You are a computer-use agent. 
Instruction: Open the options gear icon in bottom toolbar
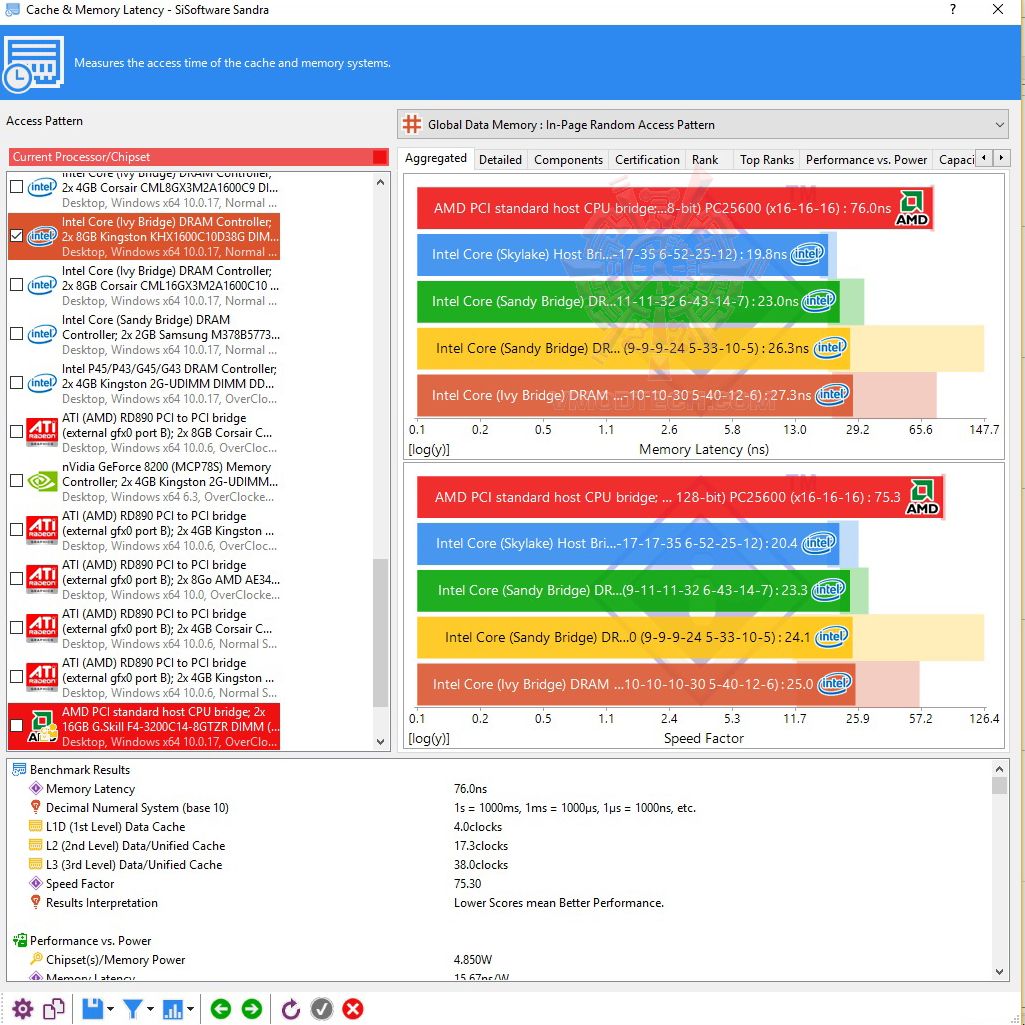pyautogui.click(x=22, y=1009)
